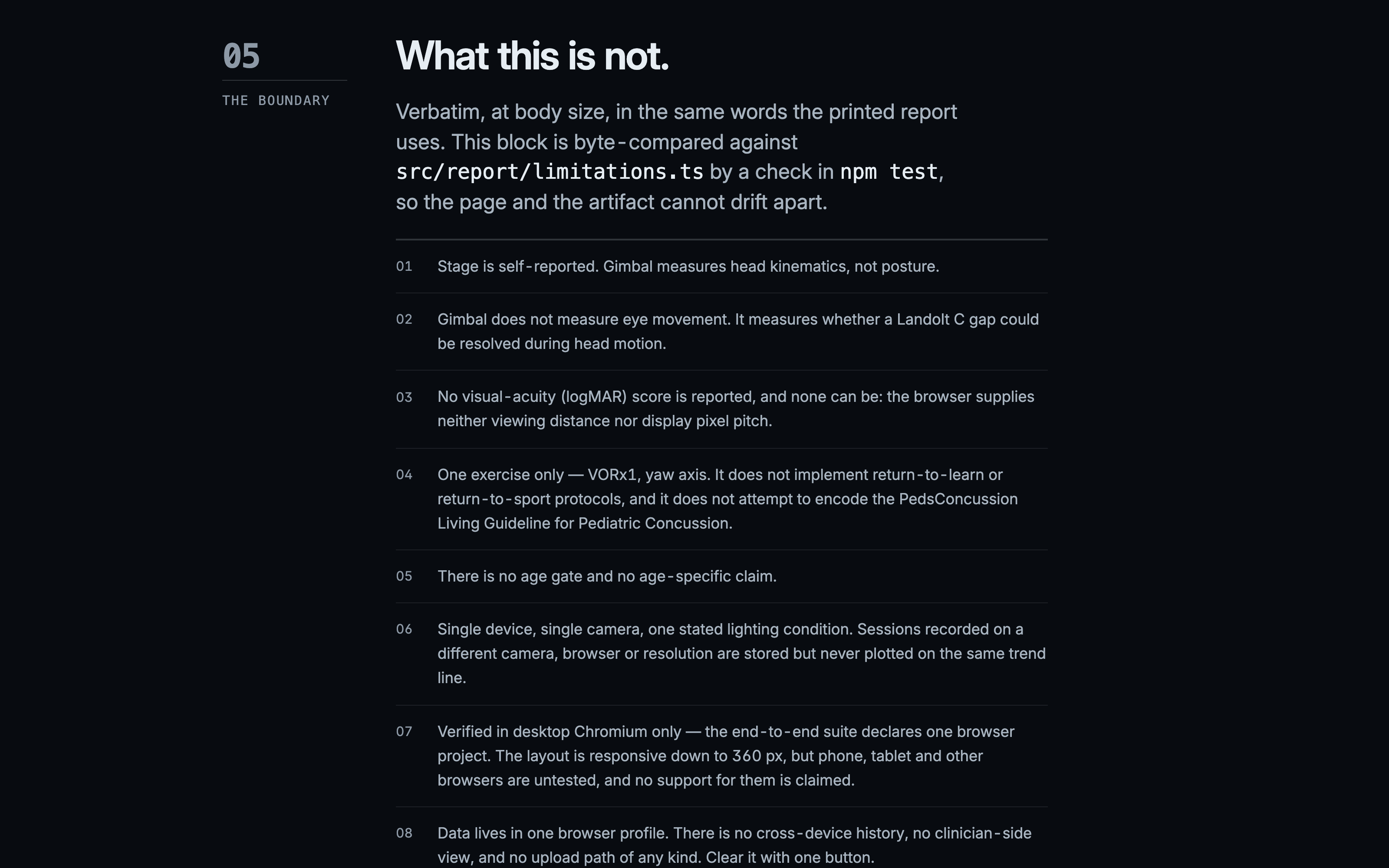Select the visual-acuity logMAR limitation text
The height and width of the screenshot is (868, 1389).
coord(736,409)
